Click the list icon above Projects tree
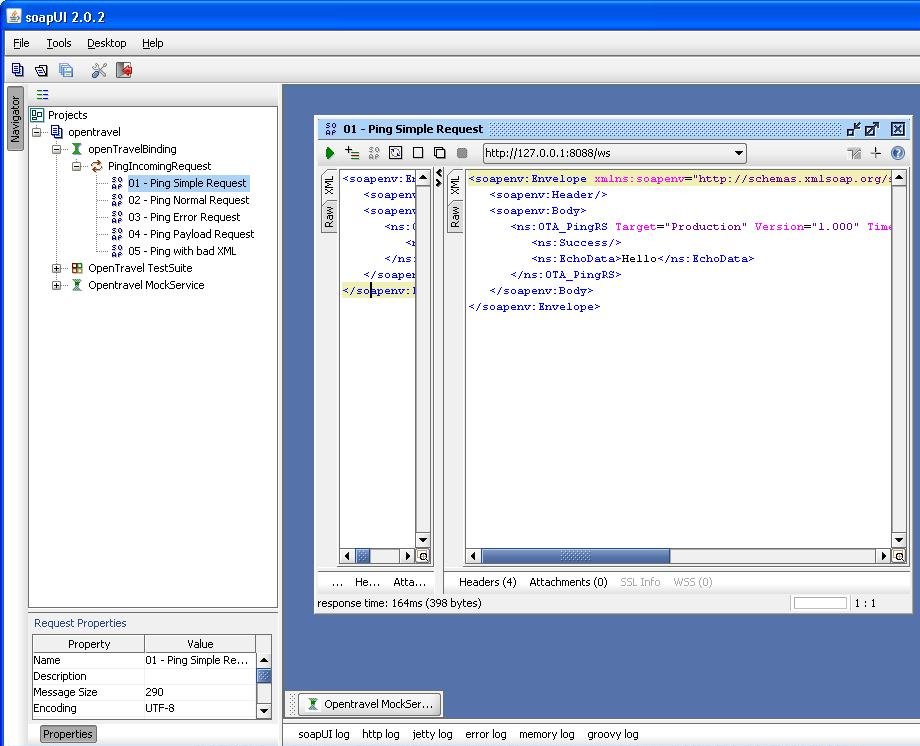920x746 pixels. pos(42,94)
